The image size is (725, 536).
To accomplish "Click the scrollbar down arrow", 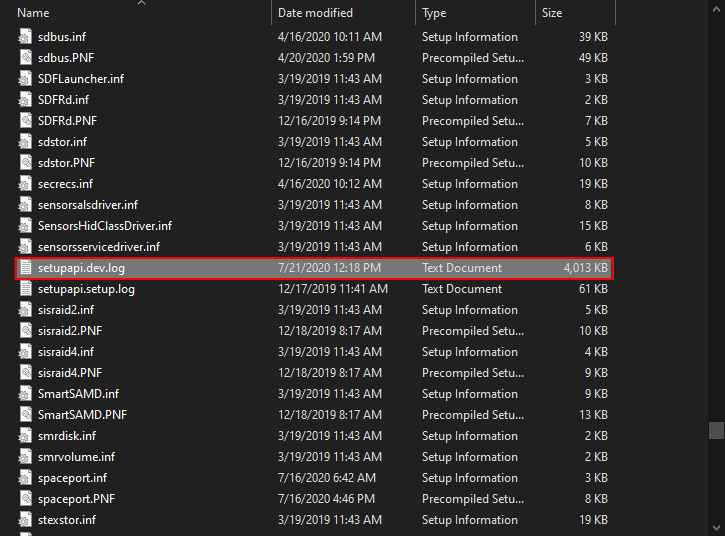I will (716, 527).
